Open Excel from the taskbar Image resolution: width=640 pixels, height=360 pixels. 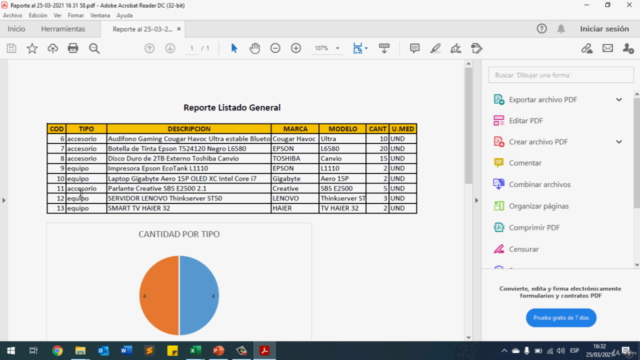pyautogui.click(x=195, y=351)
